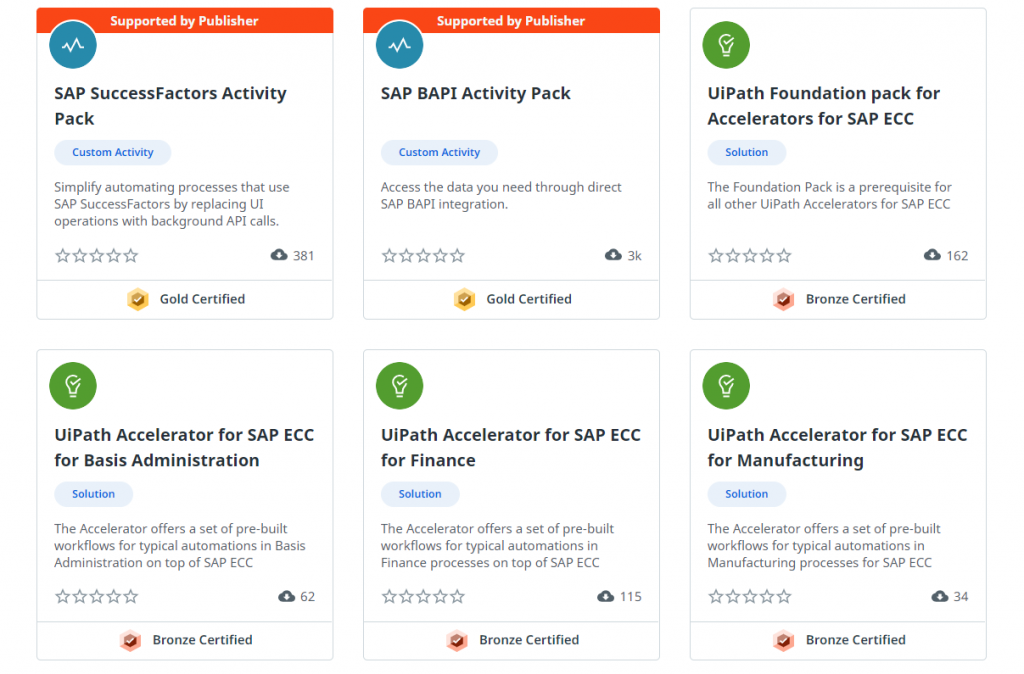Click the green lightbulb icon on the Foundation pack card
Image resolution: width=1024 pixels, height=674 pixels.
pos(726,44)
